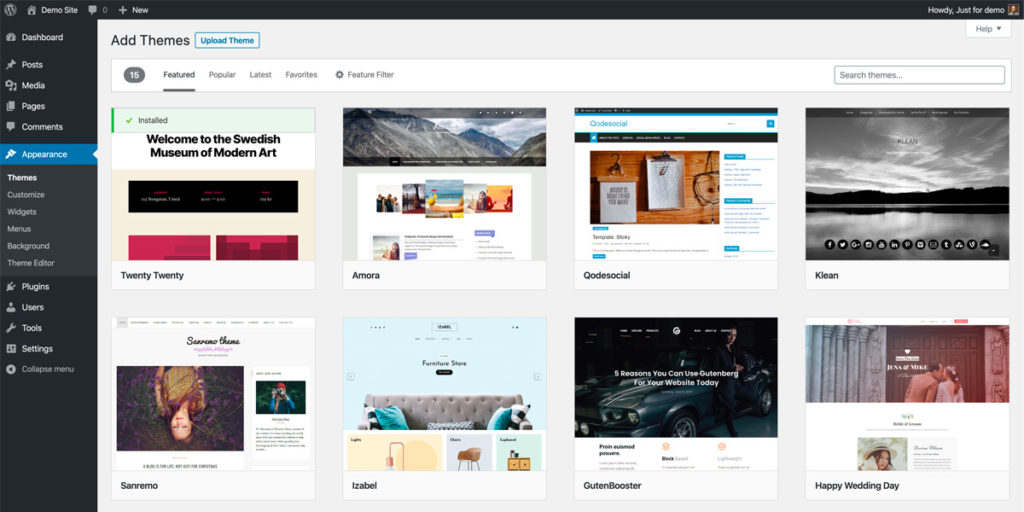Open Pages in sidebar
This screenshot has height=512, width=1024.
point(33,106)
